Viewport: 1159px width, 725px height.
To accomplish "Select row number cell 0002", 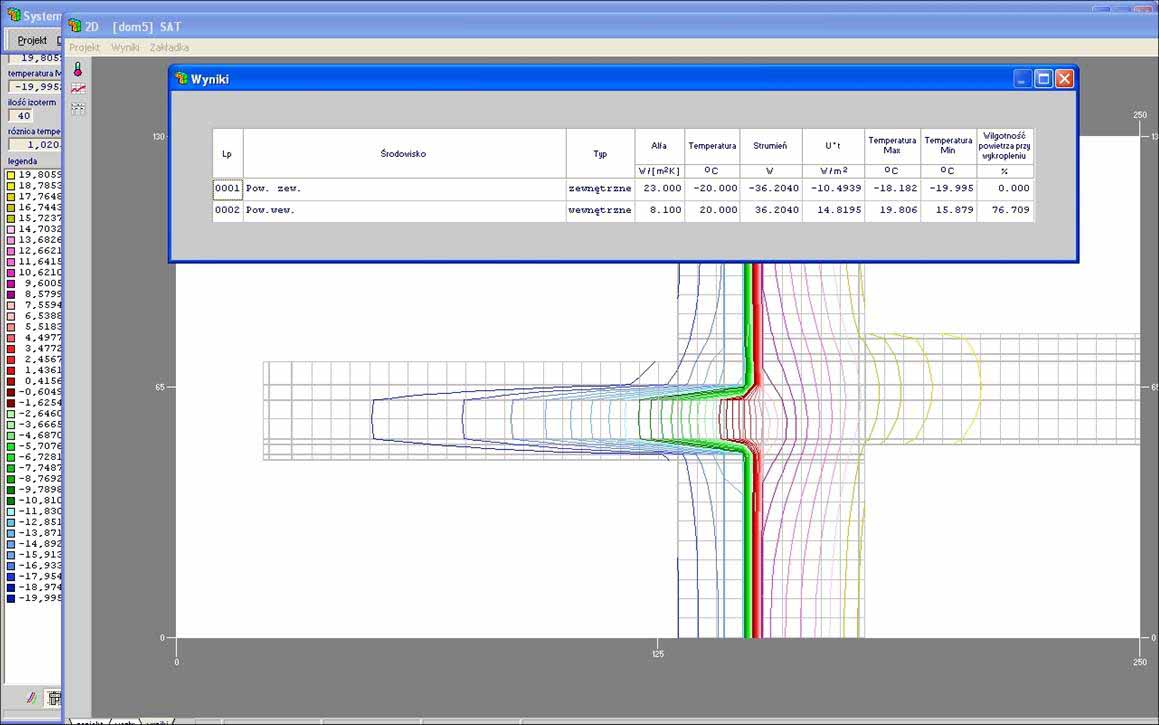I will coord(228,210).
